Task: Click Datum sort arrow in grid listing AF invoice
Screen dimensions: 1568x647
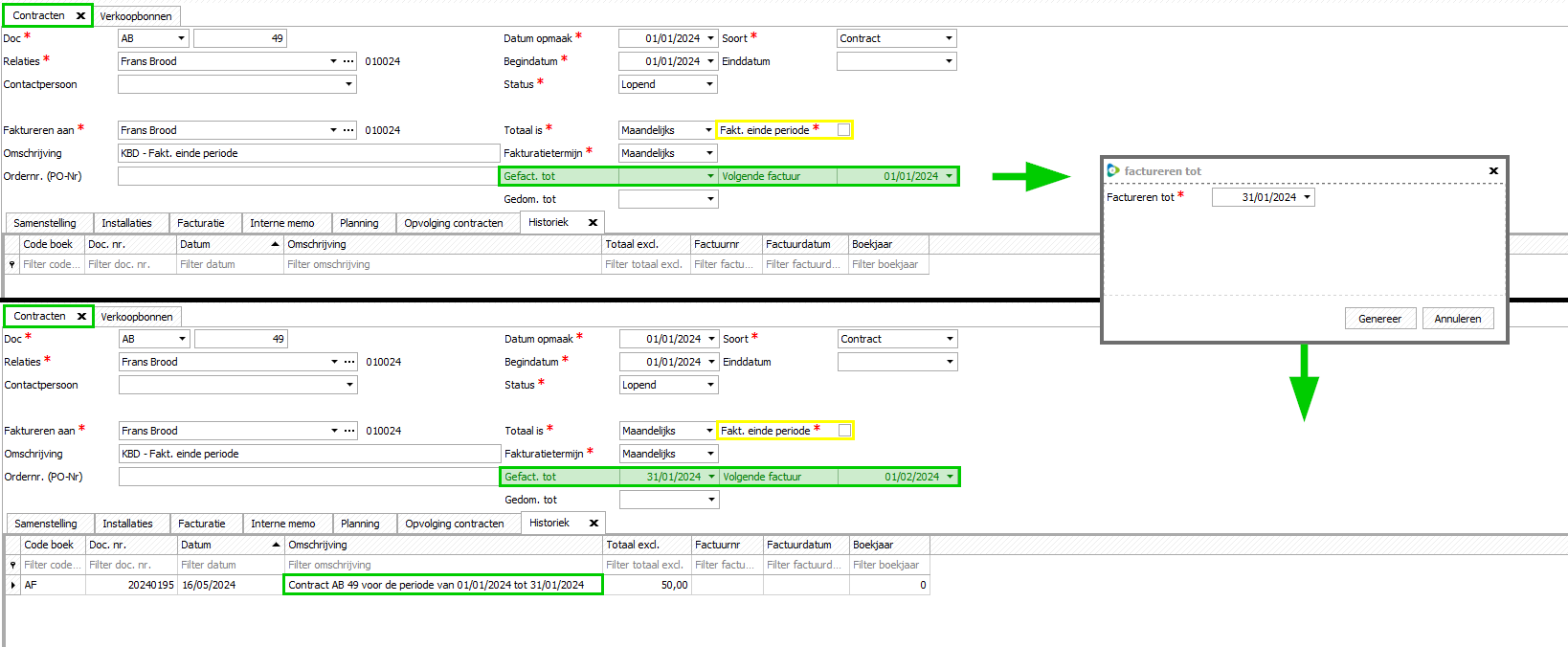Action: pos(276,545)
